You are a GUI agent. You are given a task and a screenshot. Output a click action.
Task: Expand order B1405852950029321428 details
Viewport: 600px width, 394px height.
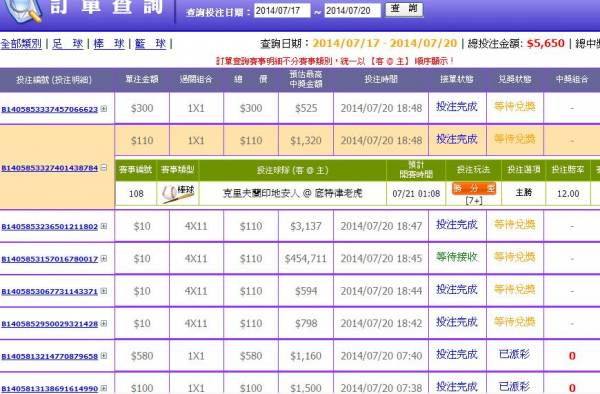tap(104, 324)
